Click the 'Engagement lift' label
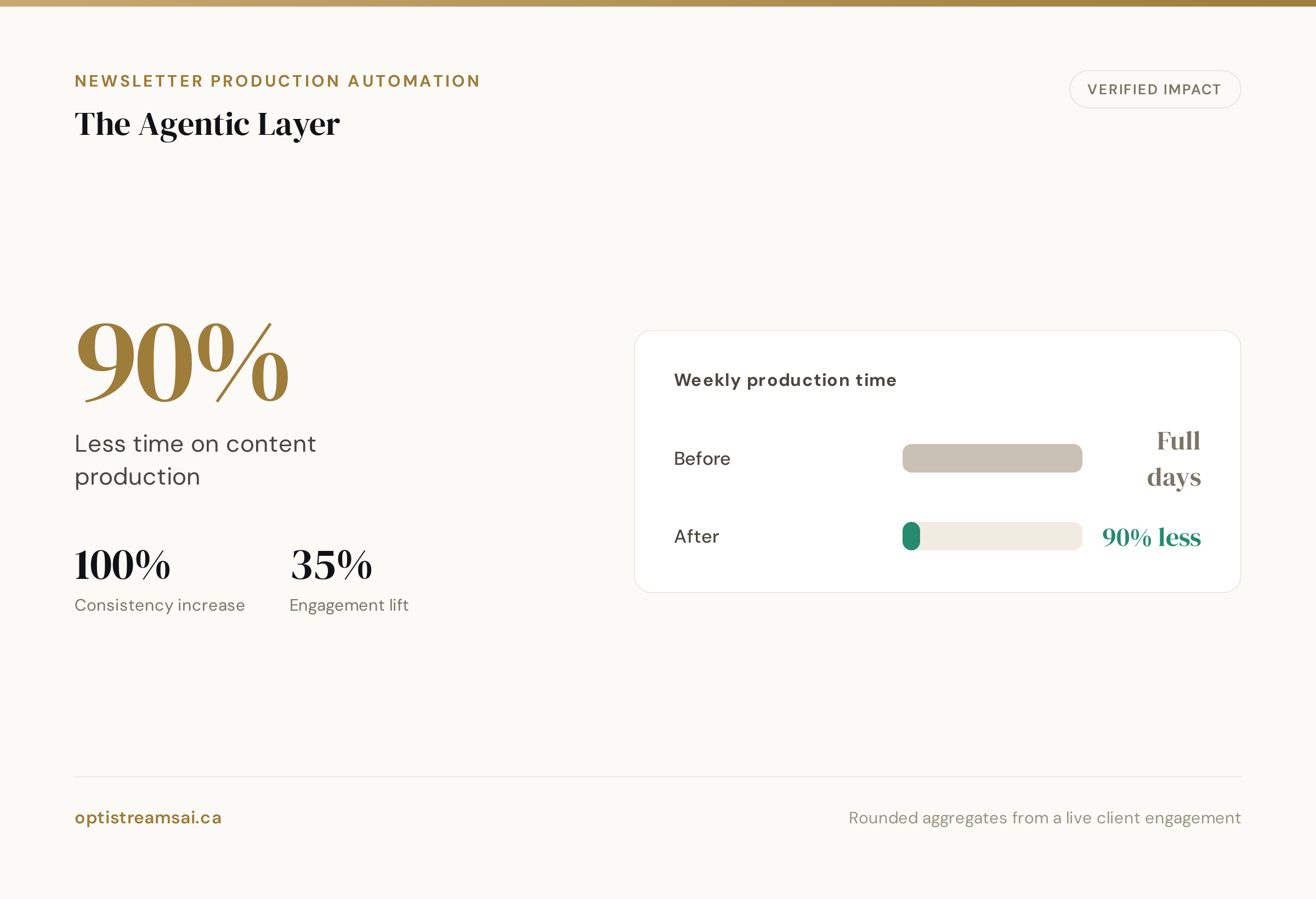The image size is (1316, 899). pyautogui.click(x=349, y=605)
